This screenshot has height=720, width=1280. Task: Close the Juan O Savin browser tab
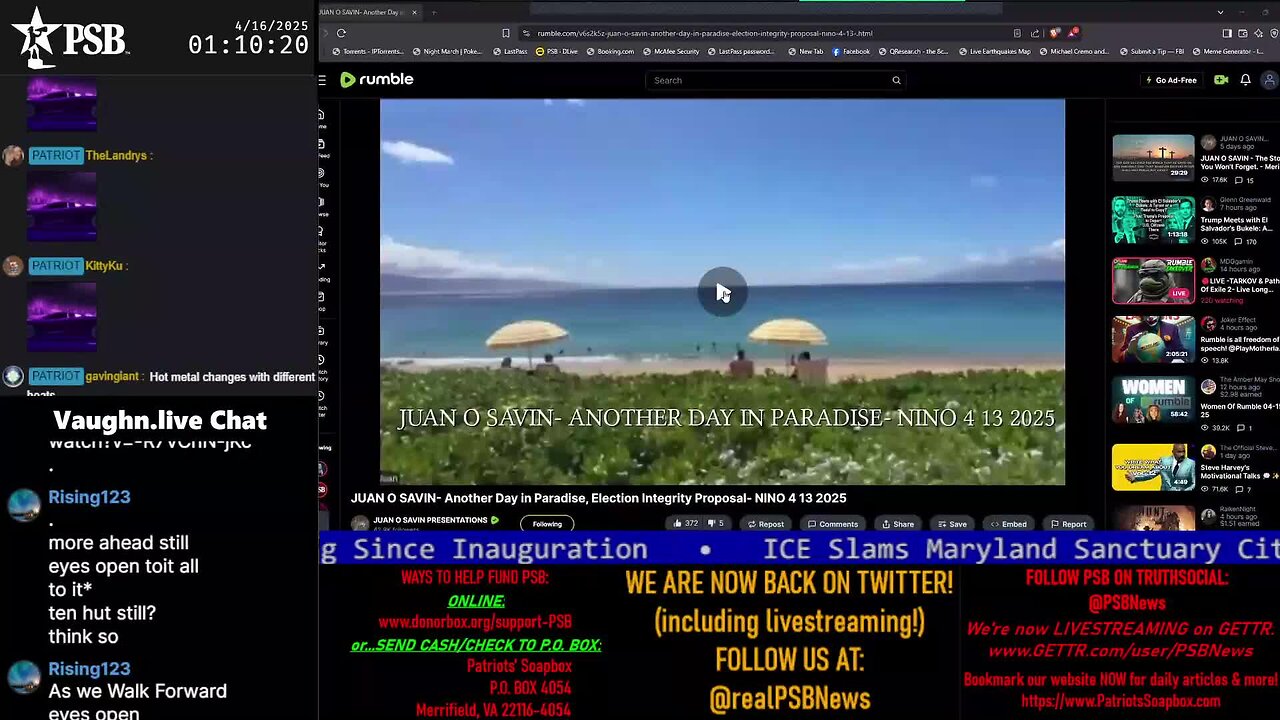coord(415,12)
